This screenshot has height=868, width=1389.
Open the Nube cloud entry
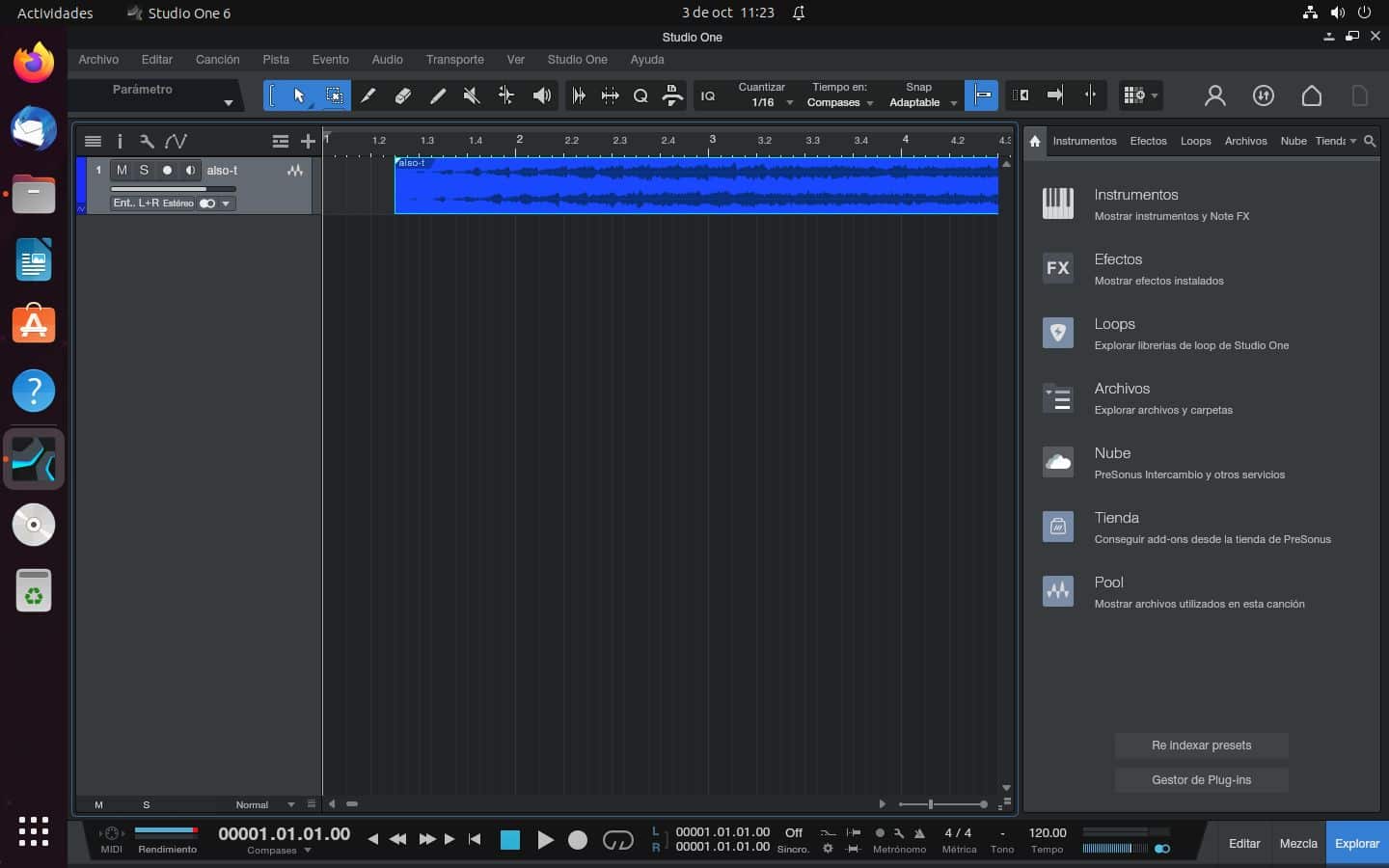(x=1058, y=462)
